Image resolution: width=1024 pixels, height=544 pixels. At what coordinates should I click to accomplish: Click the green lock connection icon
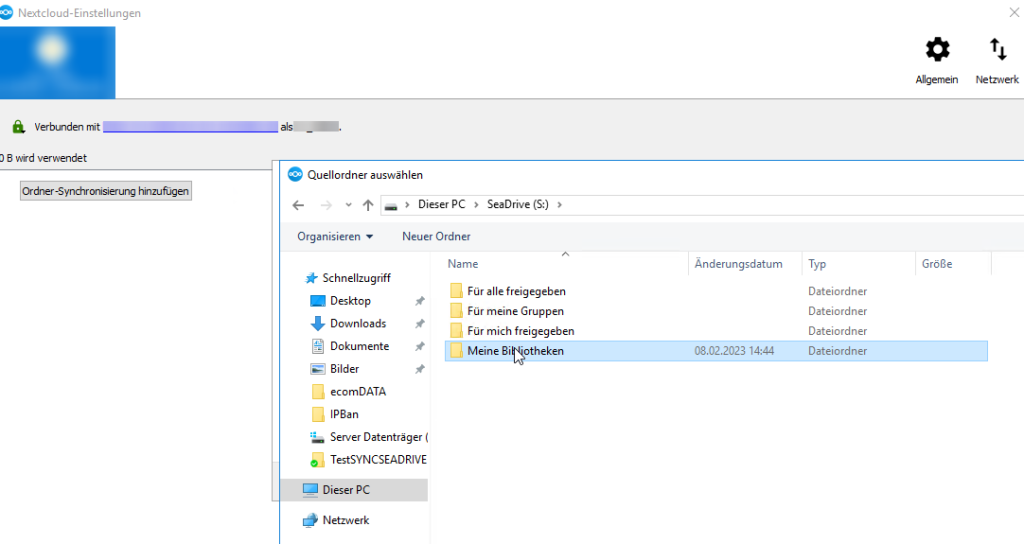(x=18, y=127)
